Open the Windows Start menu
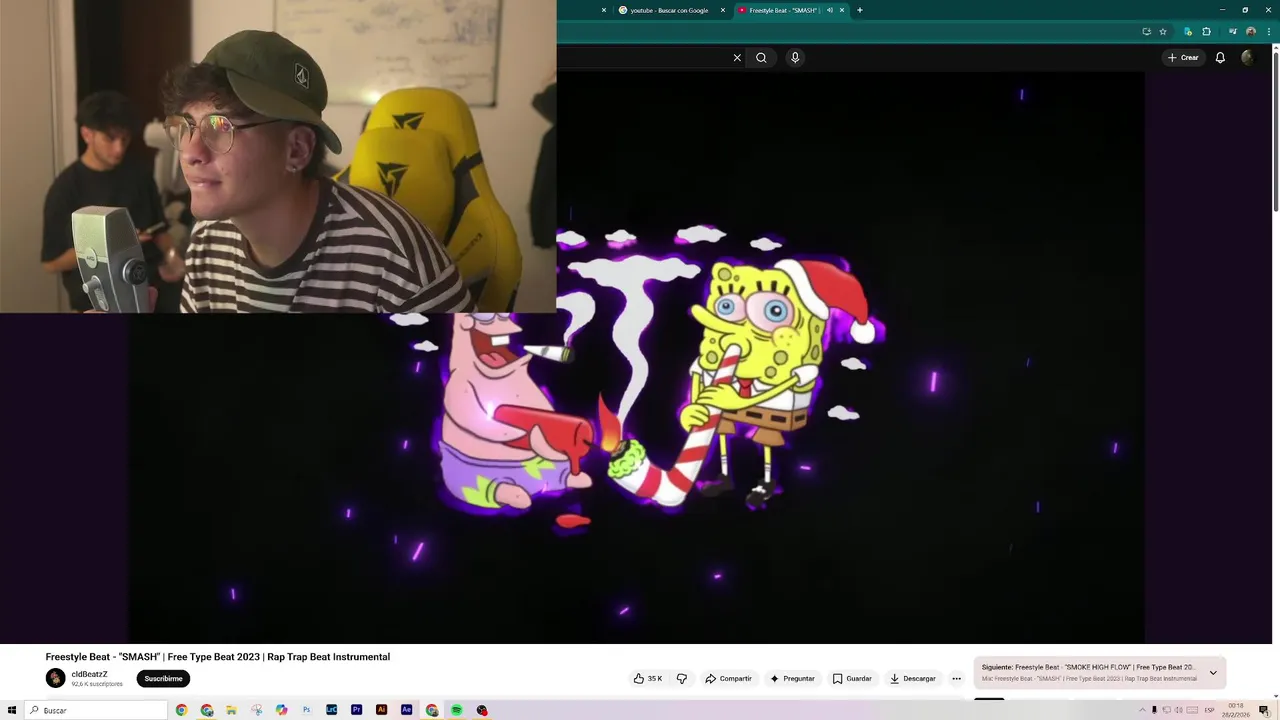This screenshot has height=720, width=1280. coord(12,710)
